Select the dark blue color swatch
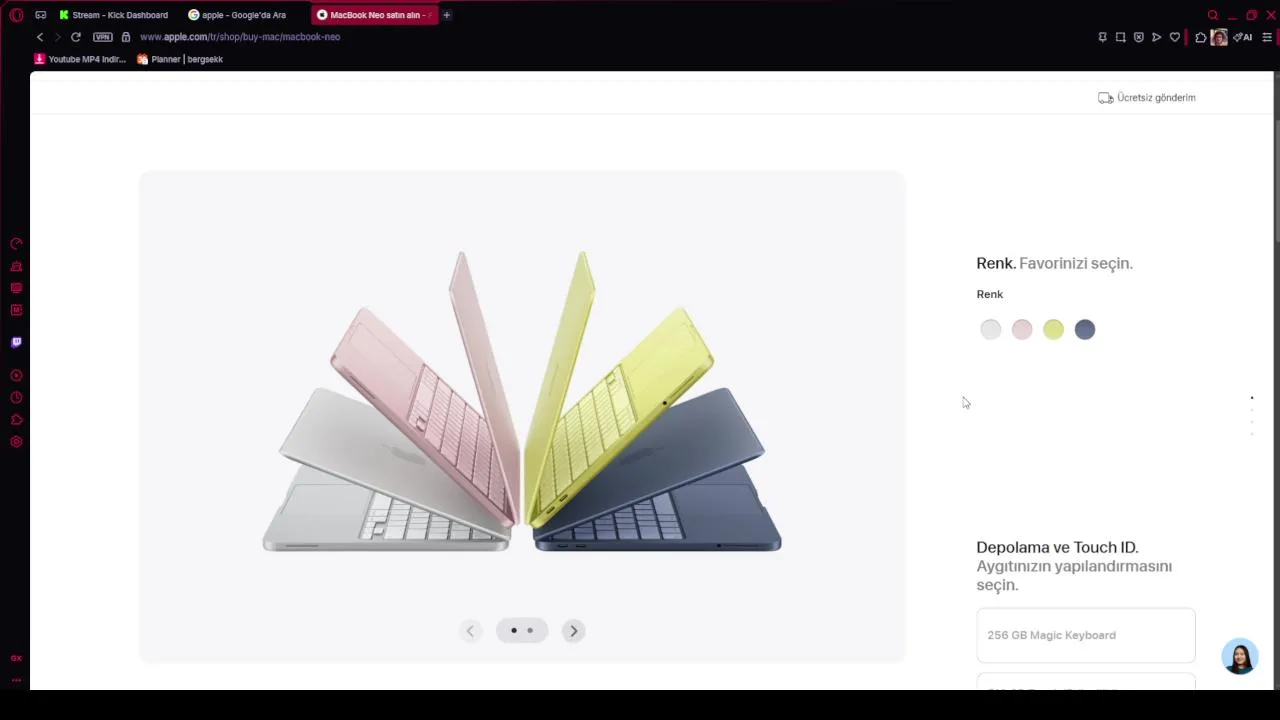Screen dimensions: 1280x720 (x=1085, y=329)
